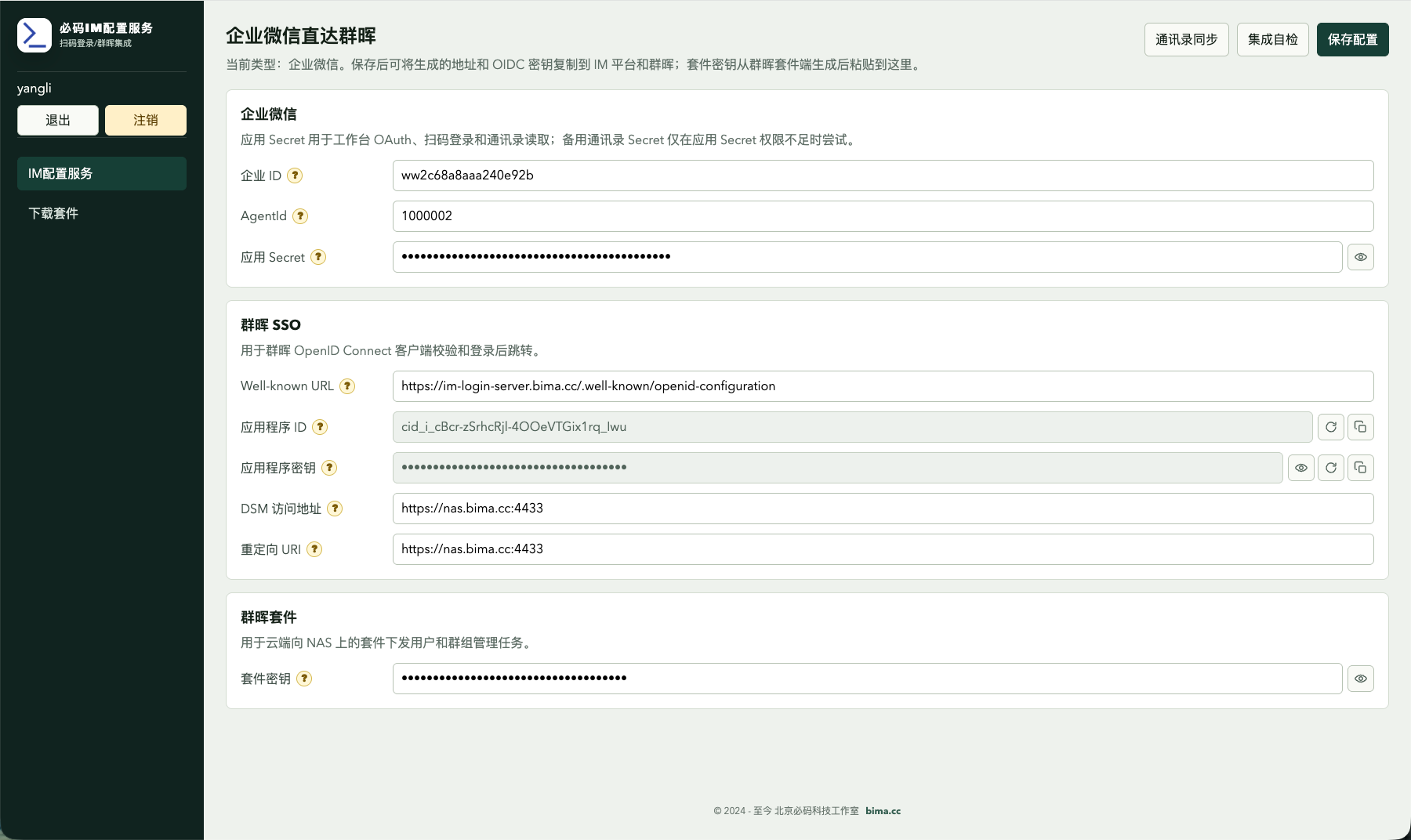The width and height of the screenshot is (1411, 840).
Task: Click the 退出 button
Action: [58, 120]
